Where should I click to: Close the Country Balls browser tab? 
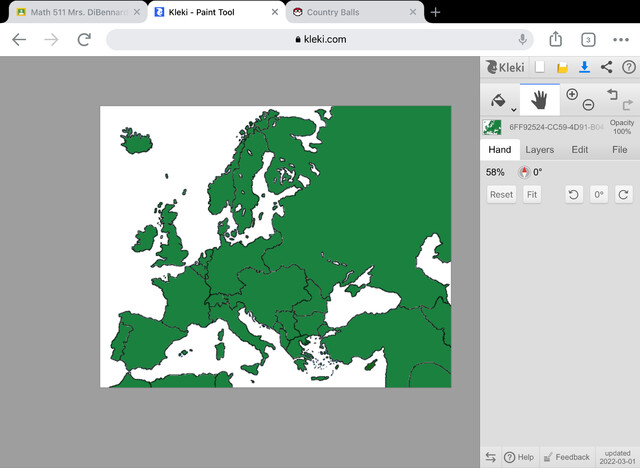[x=413, y=12]
